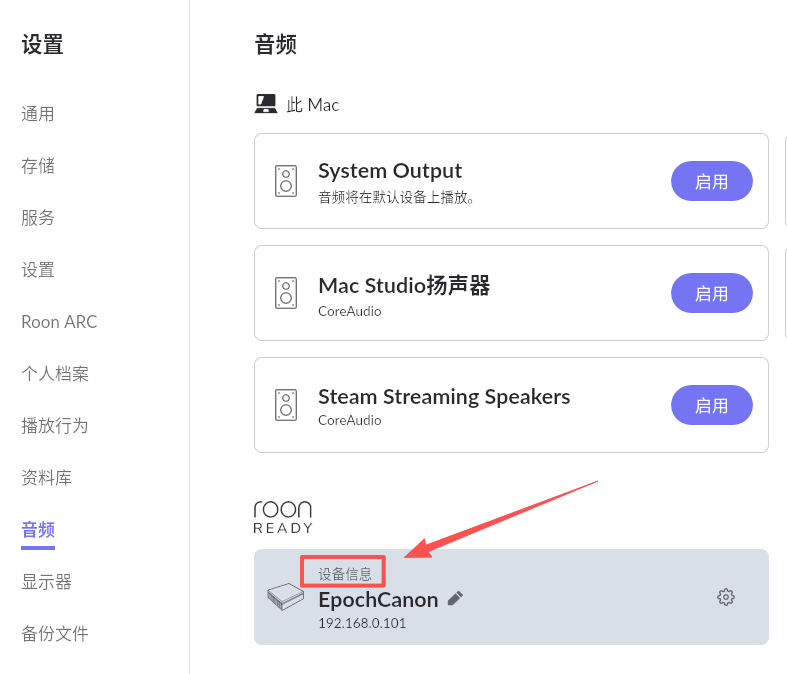Viewport: 787px width, 674px height.
Task: Select the 音频 sidebar tab
Action: pos(38,530)
